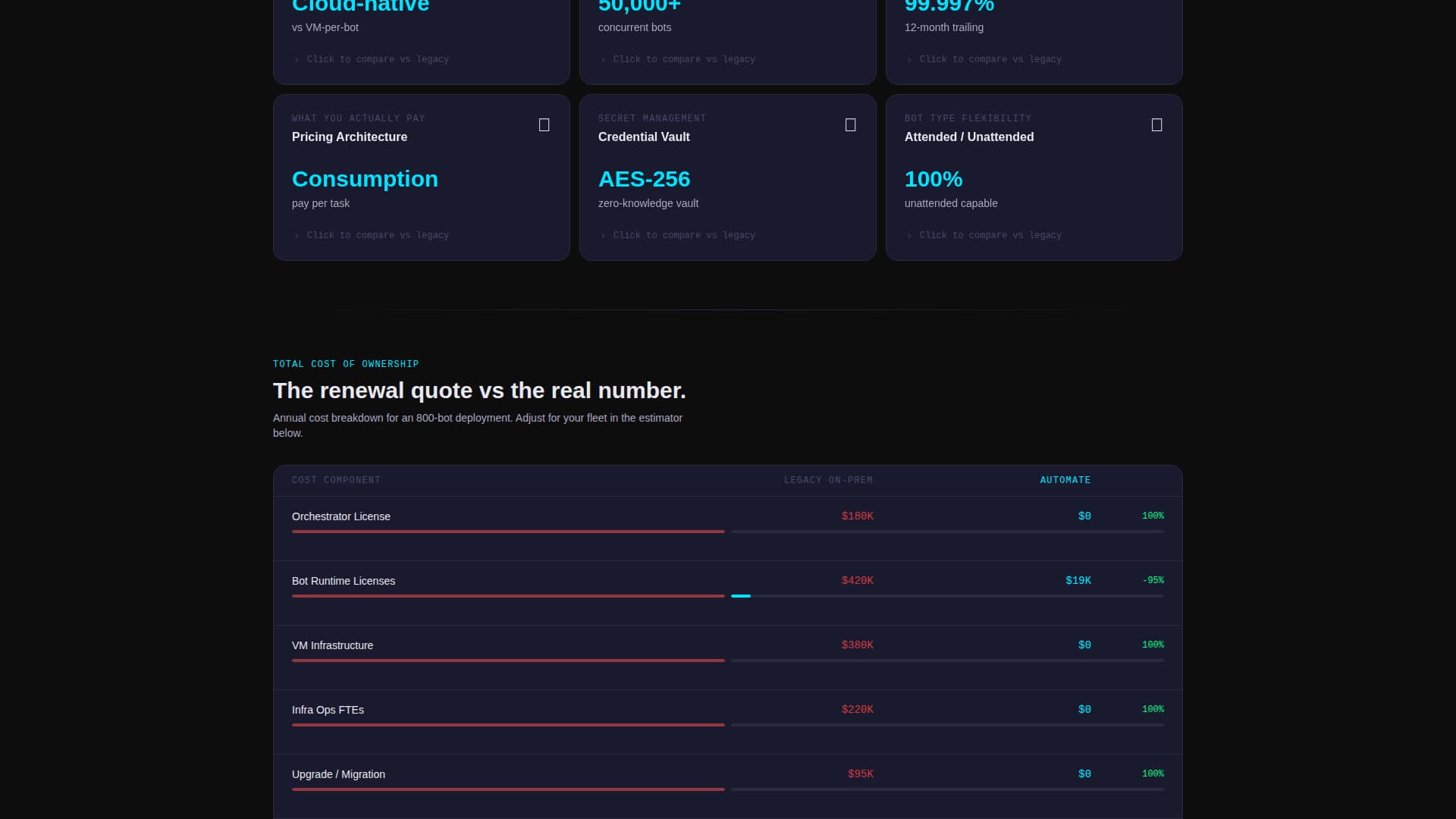Click the Credential Vault card icon
1456x819 pixels.
850,124
